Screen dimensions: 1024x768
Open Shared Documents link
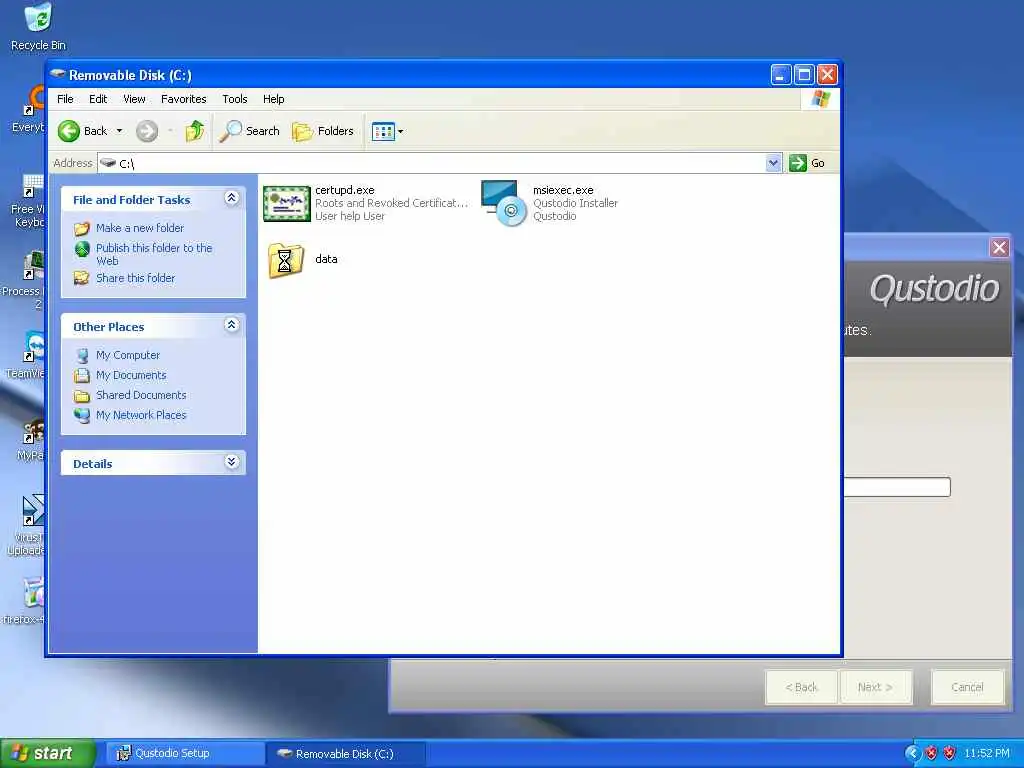[141, 395]
